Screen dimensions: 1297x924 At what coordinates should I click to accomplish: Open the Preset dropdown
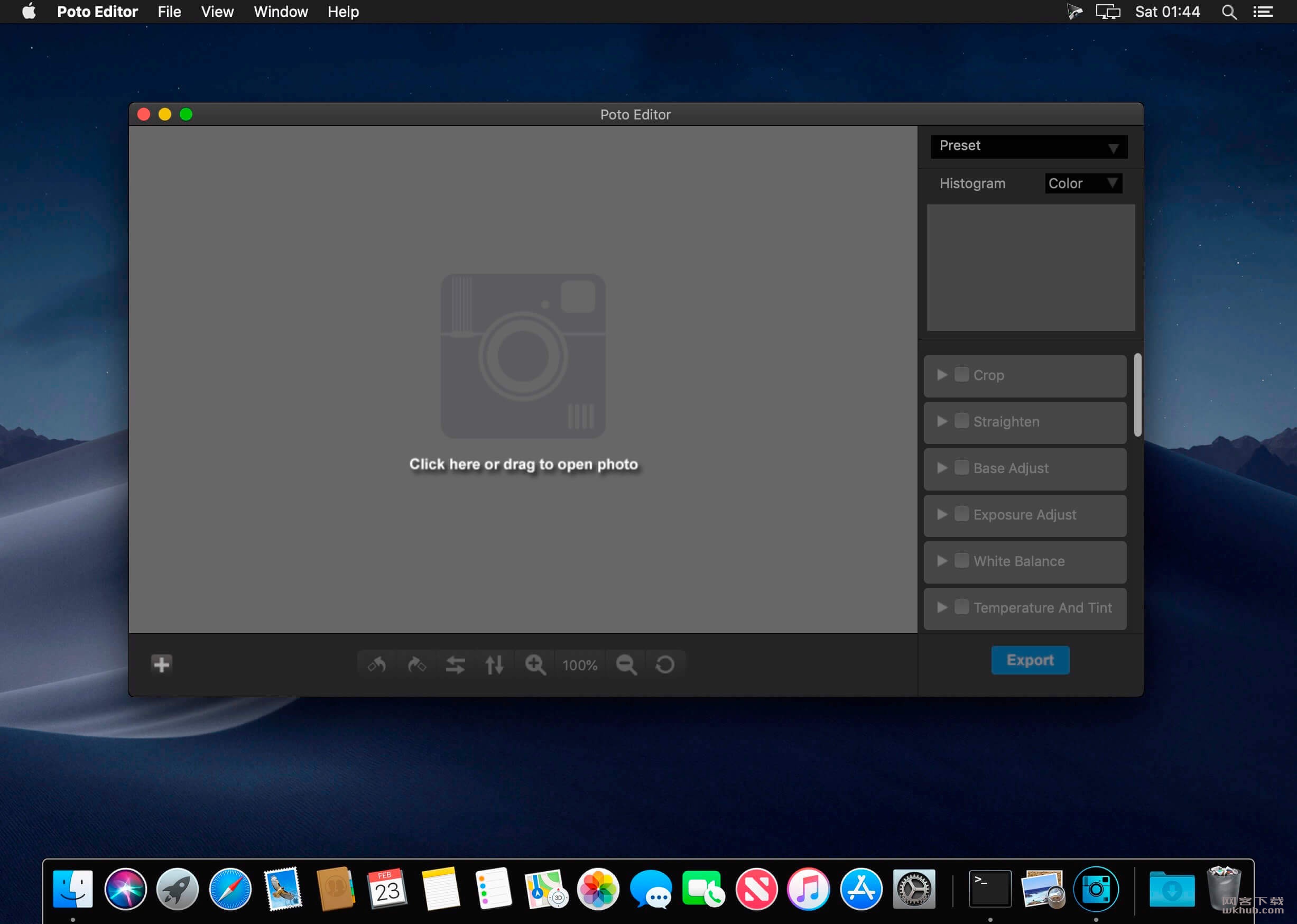click(x=1029, y=146)
